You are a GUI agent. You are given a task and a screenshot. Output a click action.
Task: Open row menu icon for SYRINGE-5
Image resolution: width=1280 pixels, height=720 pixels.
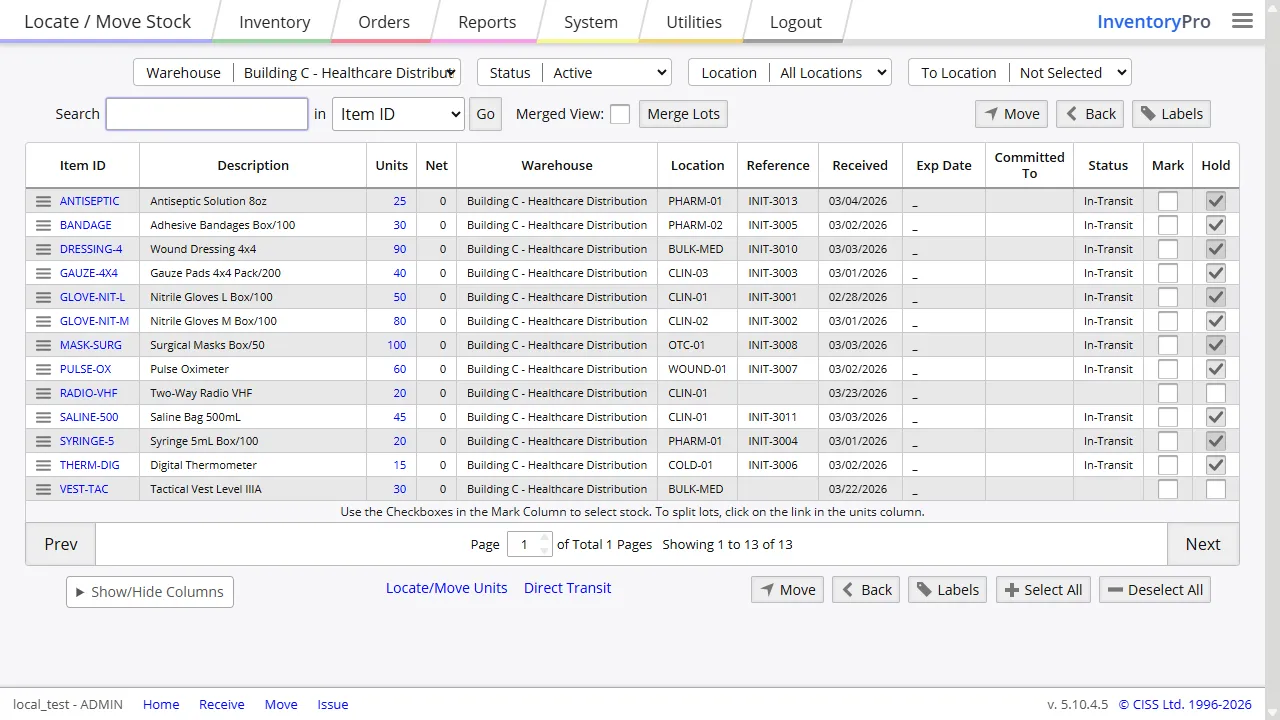coord(43,441)
